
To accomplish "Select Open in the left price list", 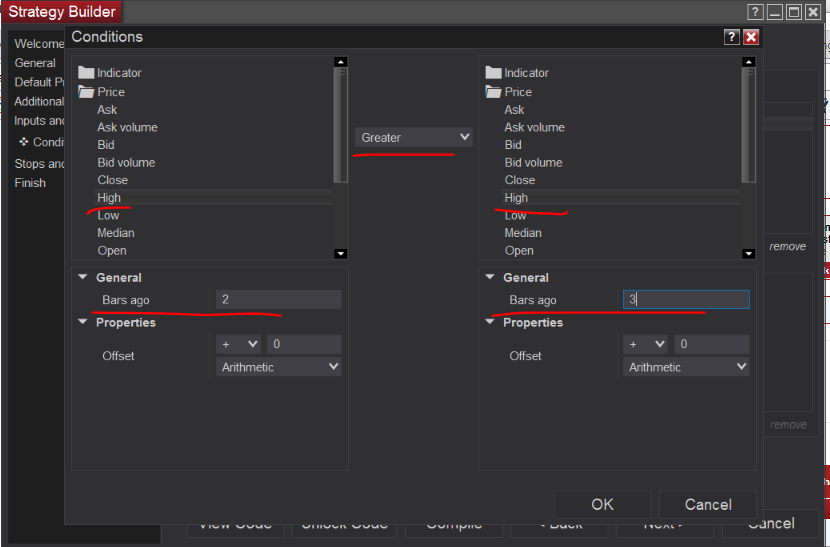I will pyautogui.click(x=112, y=250).
